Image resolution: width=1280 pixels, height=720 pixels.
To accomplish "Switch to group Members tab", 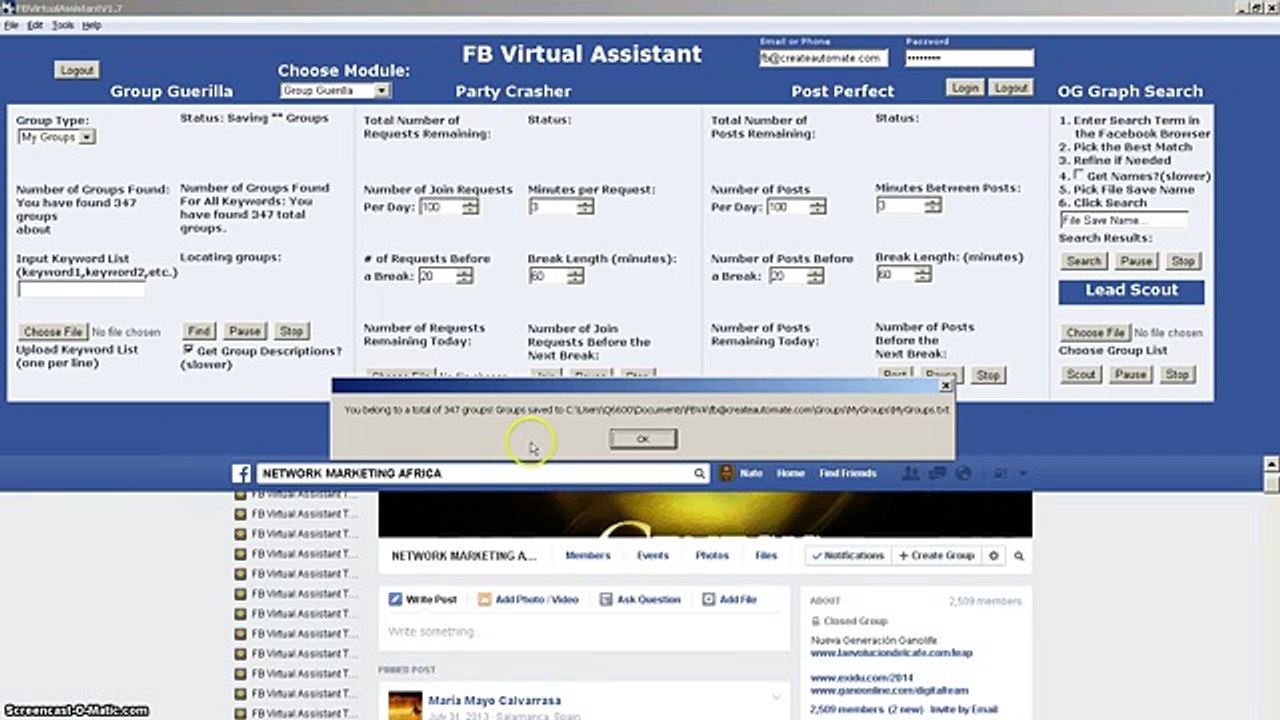I will click(x=587, y=555).
